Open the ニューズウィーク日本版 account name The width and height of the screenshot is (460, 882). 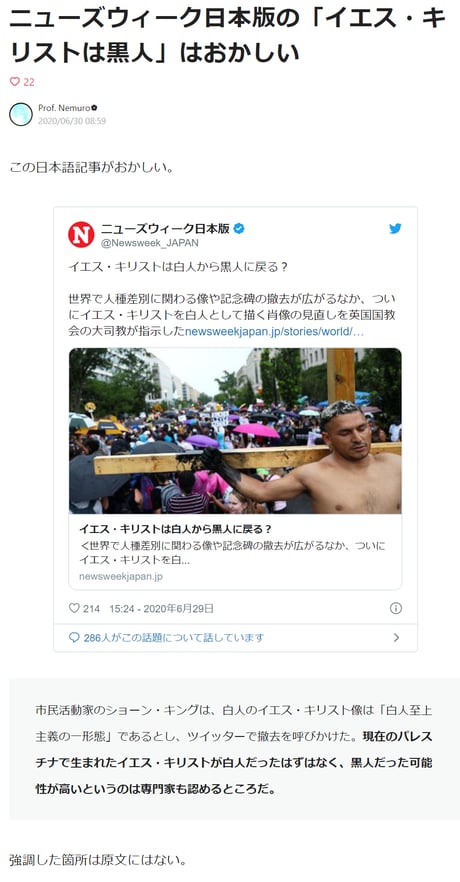point(165,228)
